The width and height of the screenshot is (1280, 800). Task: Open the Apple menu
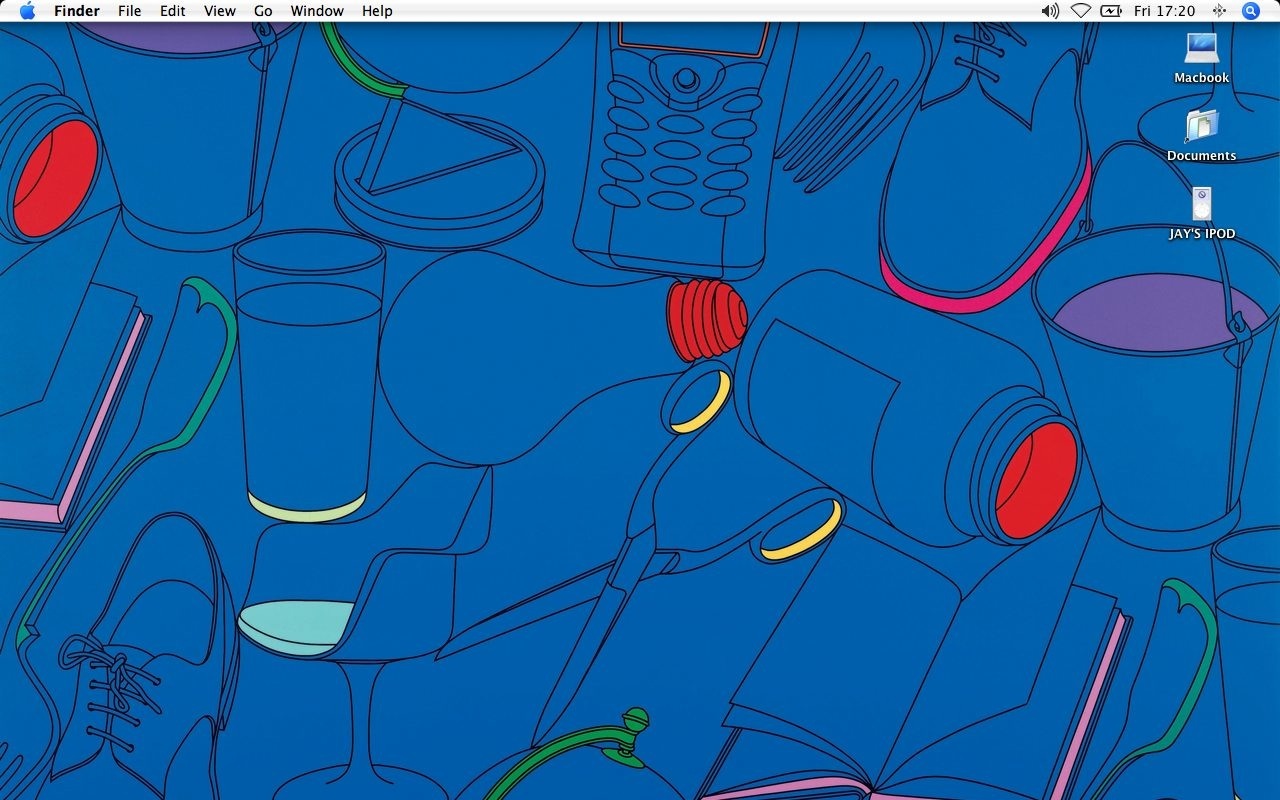coord(27,11)
